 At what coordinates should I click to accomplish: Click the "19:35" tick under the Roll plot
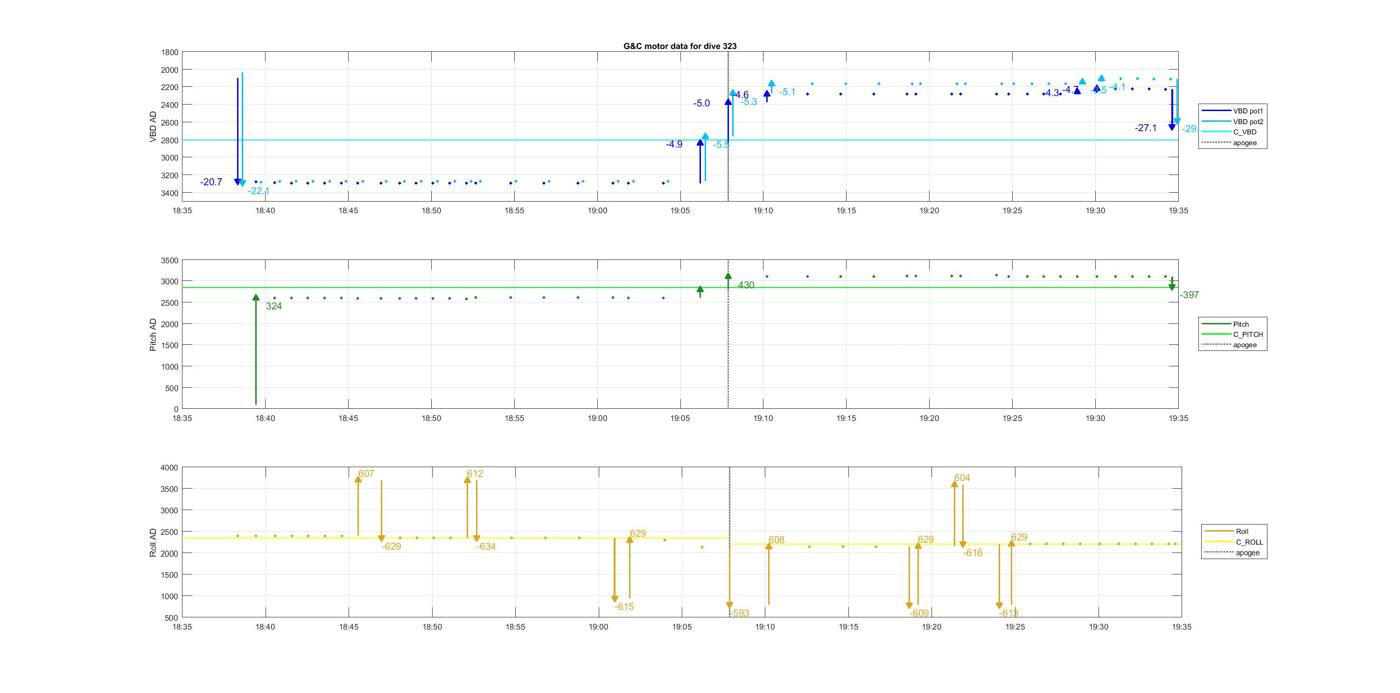tap(1181, 627)
